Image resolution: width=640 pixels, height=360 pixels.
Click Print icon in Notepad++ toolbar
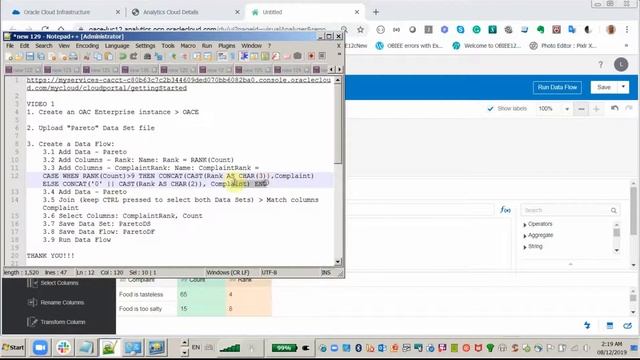click(x=73, y=56)
